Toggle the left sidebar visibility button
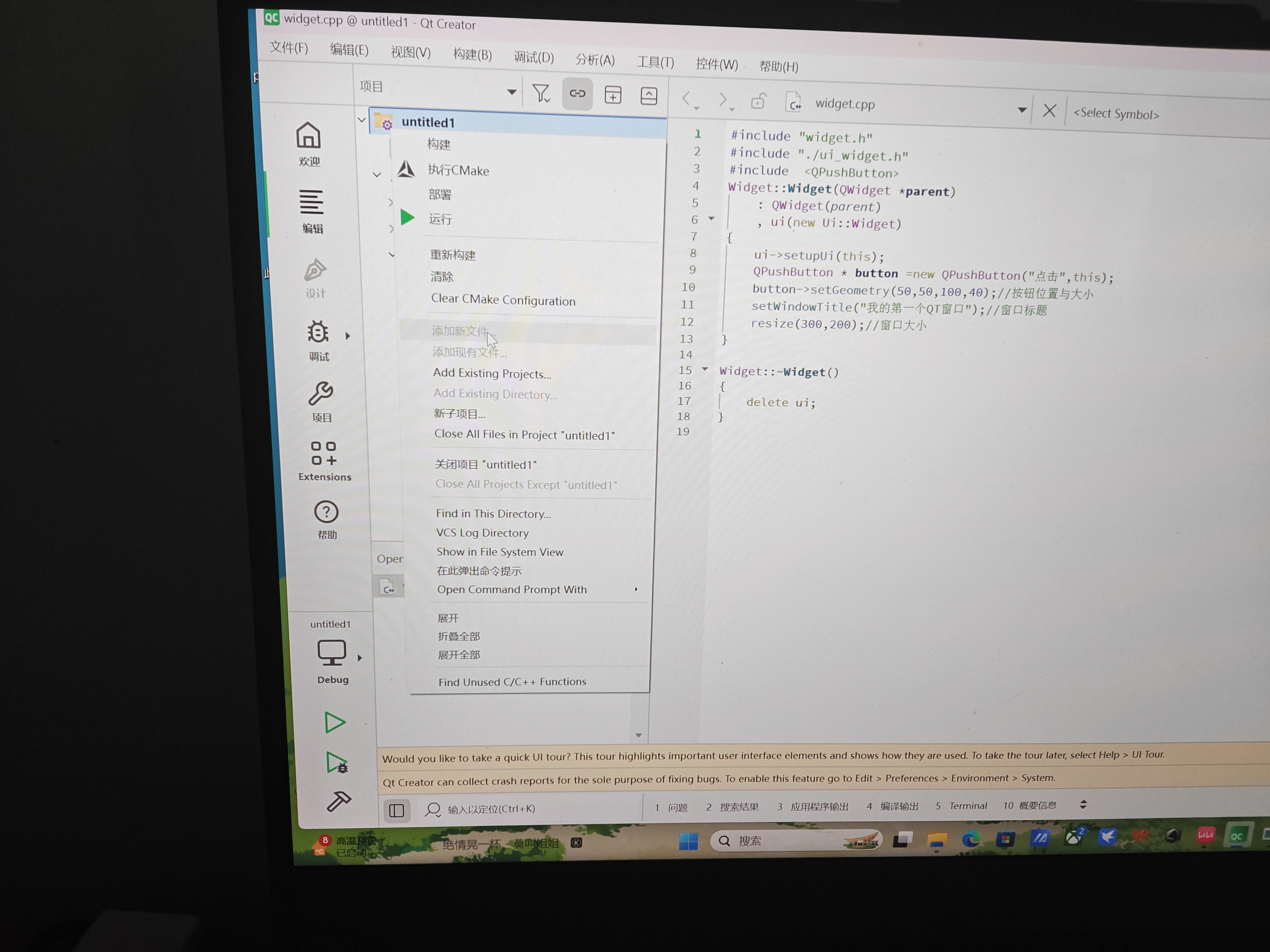 pos(397,810)
